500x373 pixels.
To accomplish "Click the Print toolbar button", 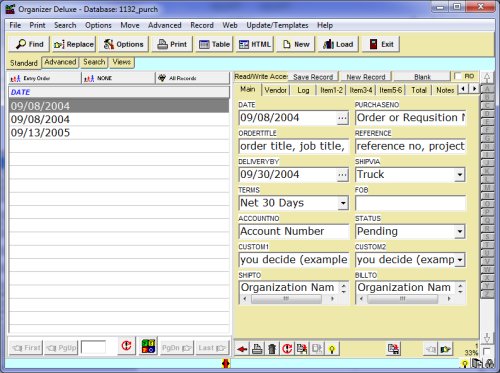I will (172, 44).
